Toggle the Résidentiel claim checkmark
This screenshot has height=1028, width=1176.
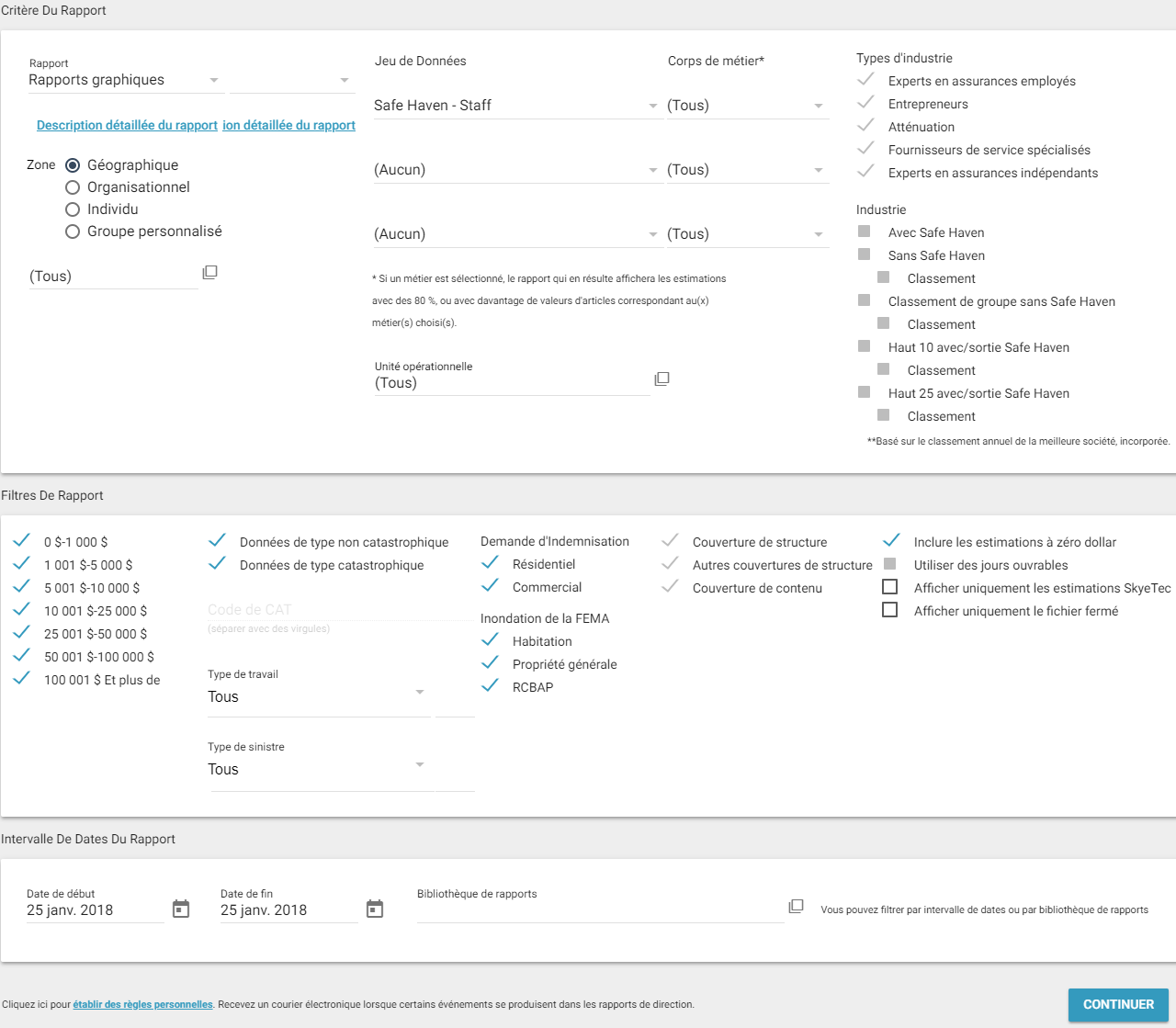(491, 563)
